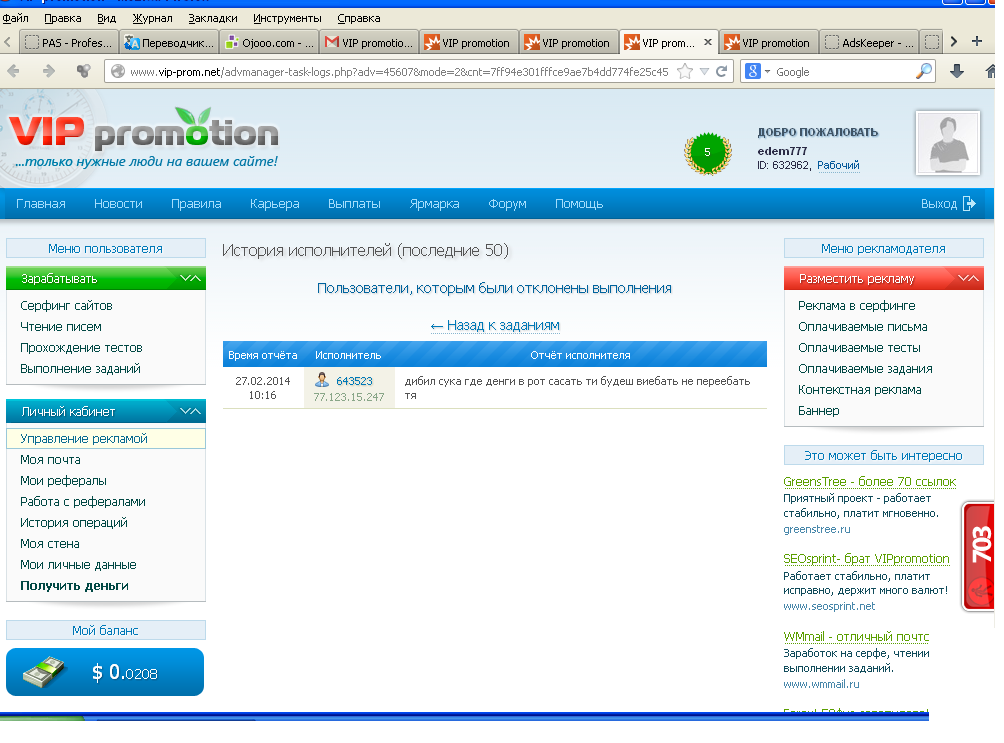Open Главная in the navigation bar

pos(41,204)
